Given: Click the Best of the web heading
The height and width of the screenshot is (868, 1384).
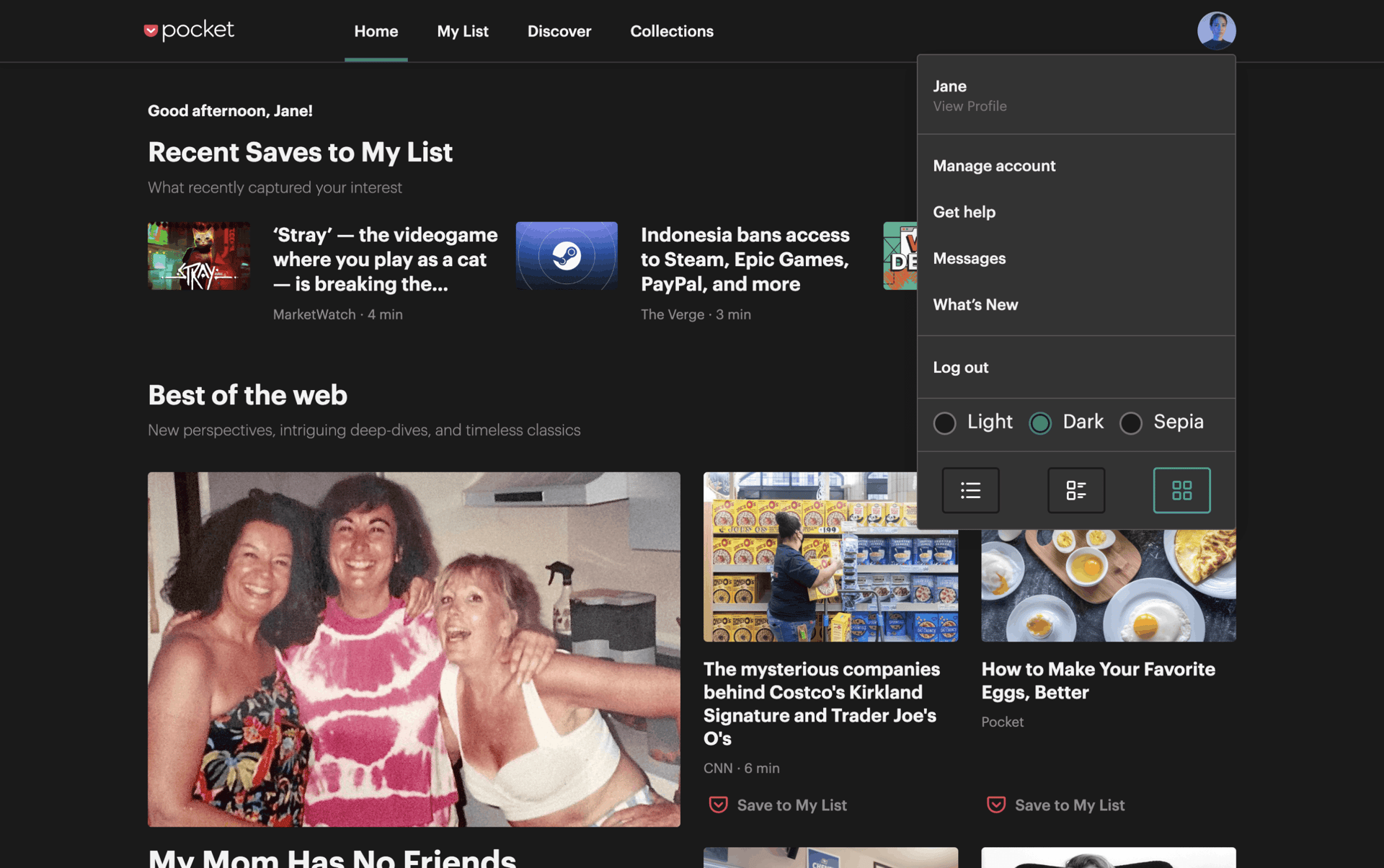Looking at the screenshot, I should click(247, 395).
